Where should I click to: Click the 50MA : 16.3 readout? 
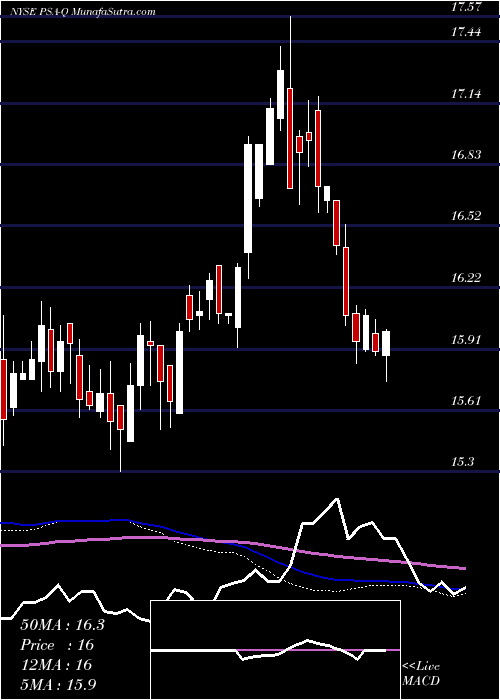click(62, 625)
